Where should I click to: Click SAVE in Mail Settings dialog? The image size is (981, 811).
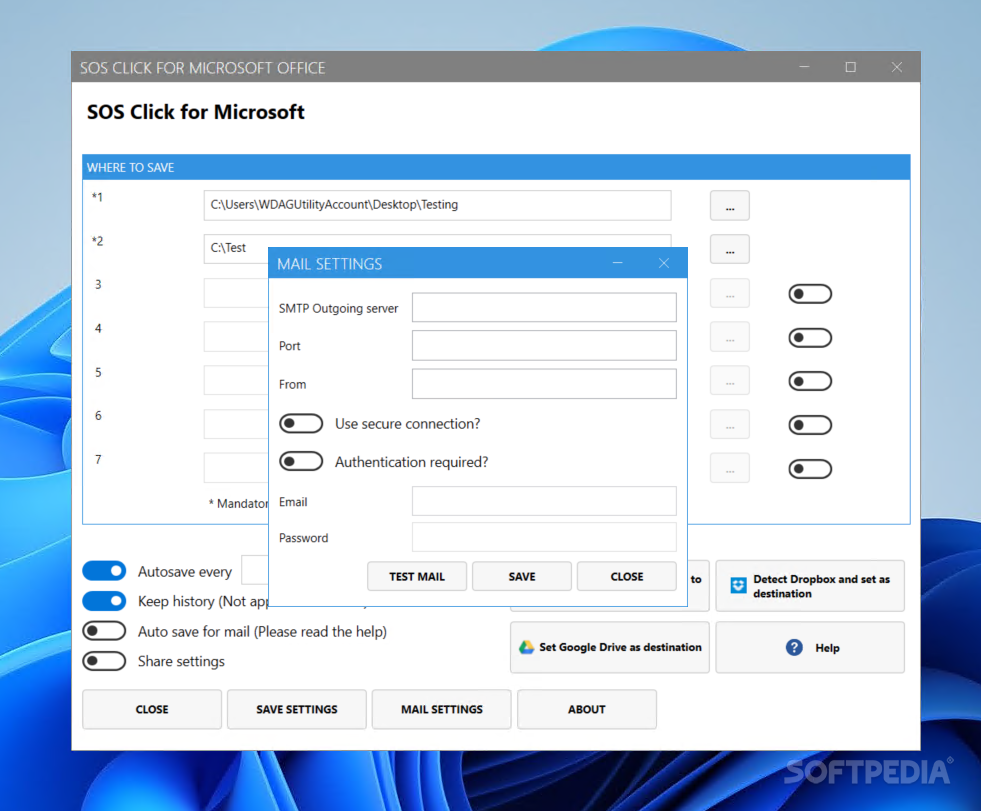522,576
